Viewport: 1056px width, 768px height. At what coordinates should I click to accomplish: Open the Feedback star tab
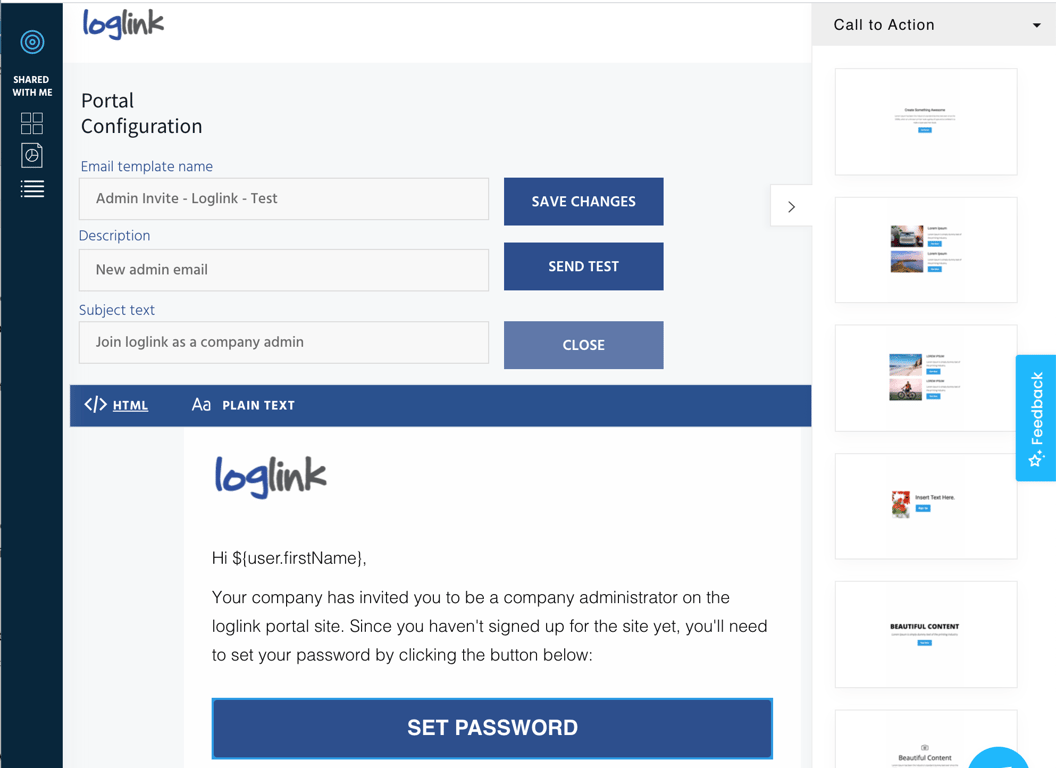(x=1036, y=418)
